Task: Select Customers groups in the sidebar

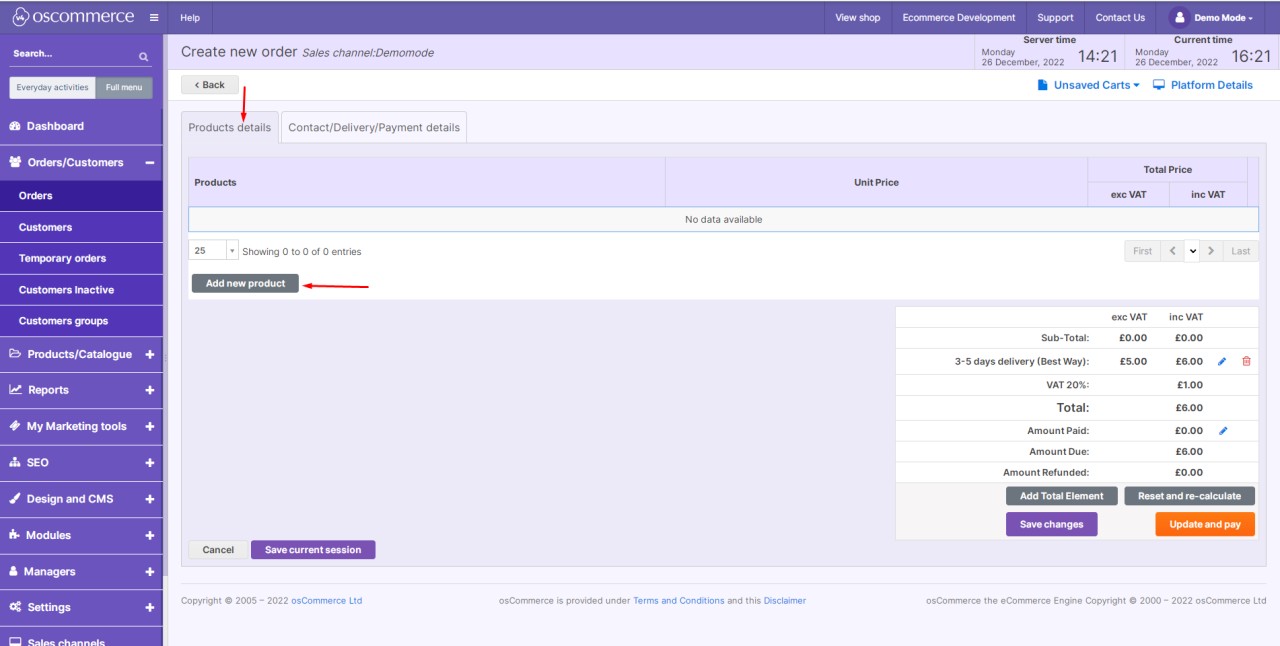Action: coord(81,321)
